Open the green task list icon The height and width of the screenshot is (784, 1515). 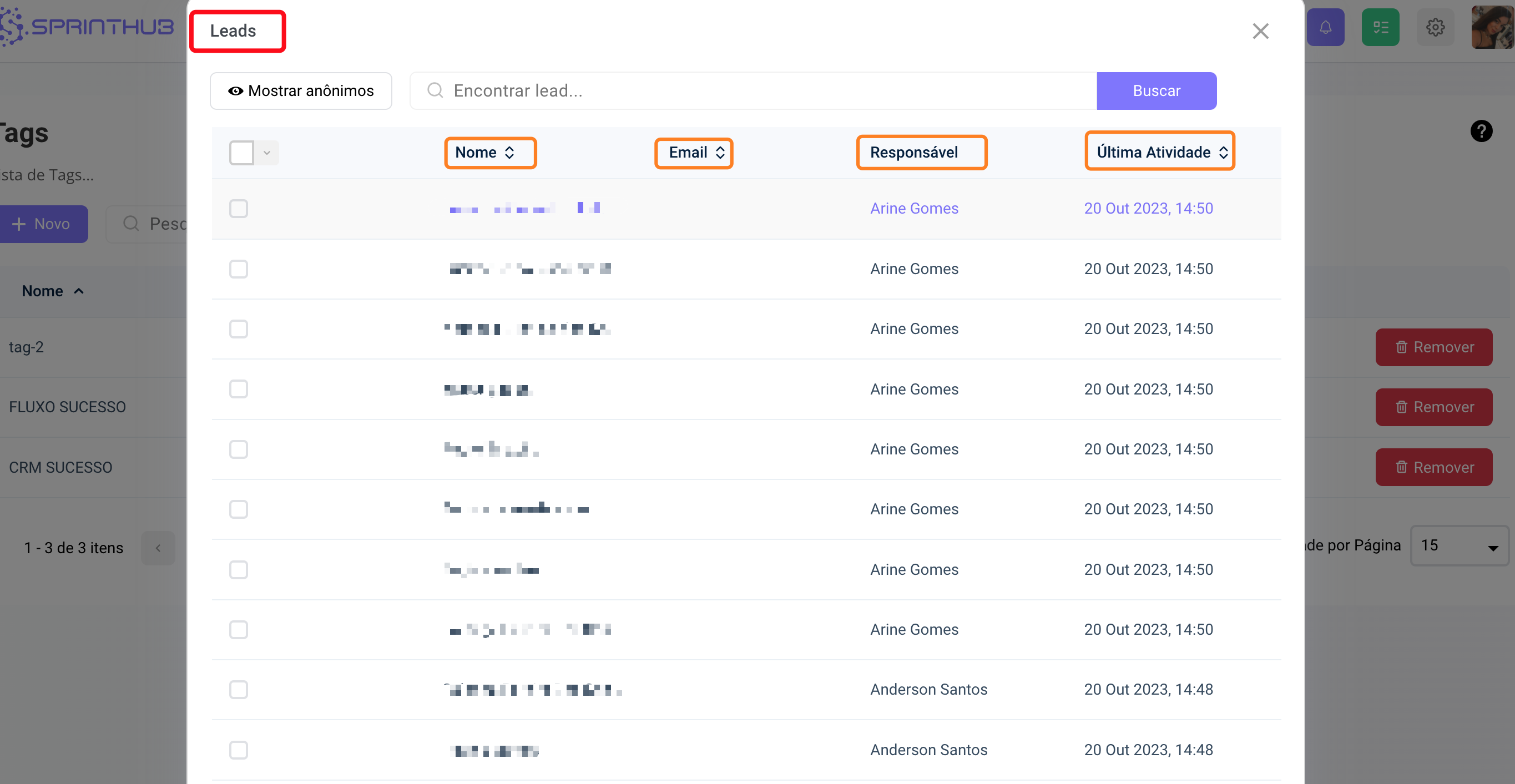point(1380,28)
